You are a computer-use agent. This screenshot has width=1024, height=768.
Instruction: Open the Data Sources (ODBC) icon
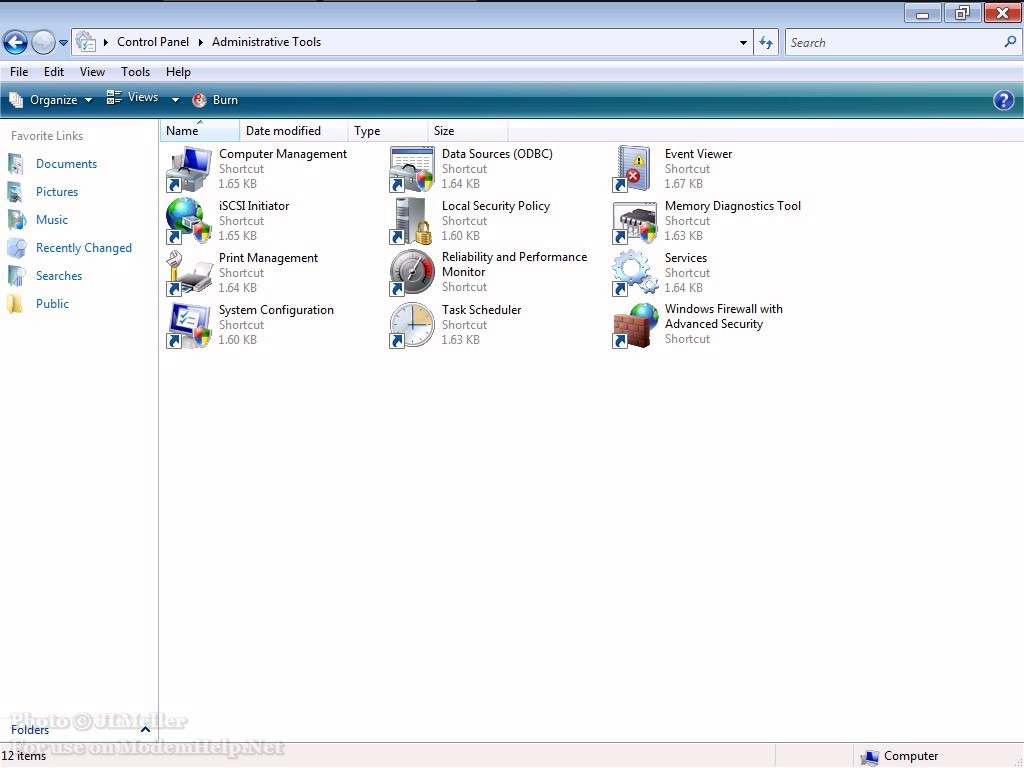click(411, 169)
